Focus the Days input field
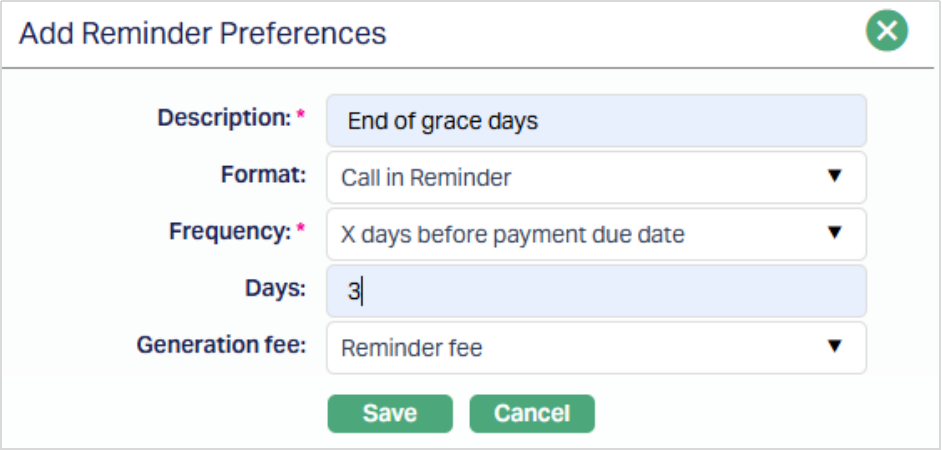 [x=596, y=291]
